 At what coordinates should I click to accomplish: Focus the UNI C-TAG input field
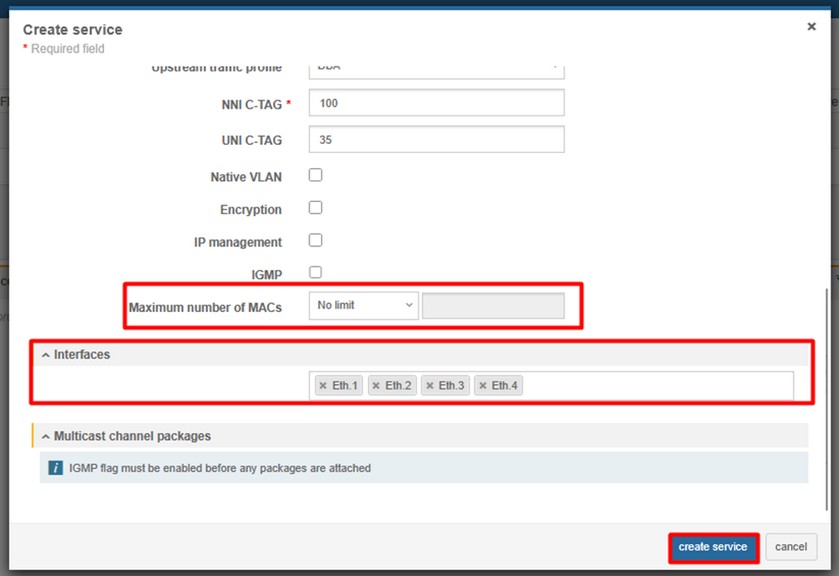[x=436, y=140]
